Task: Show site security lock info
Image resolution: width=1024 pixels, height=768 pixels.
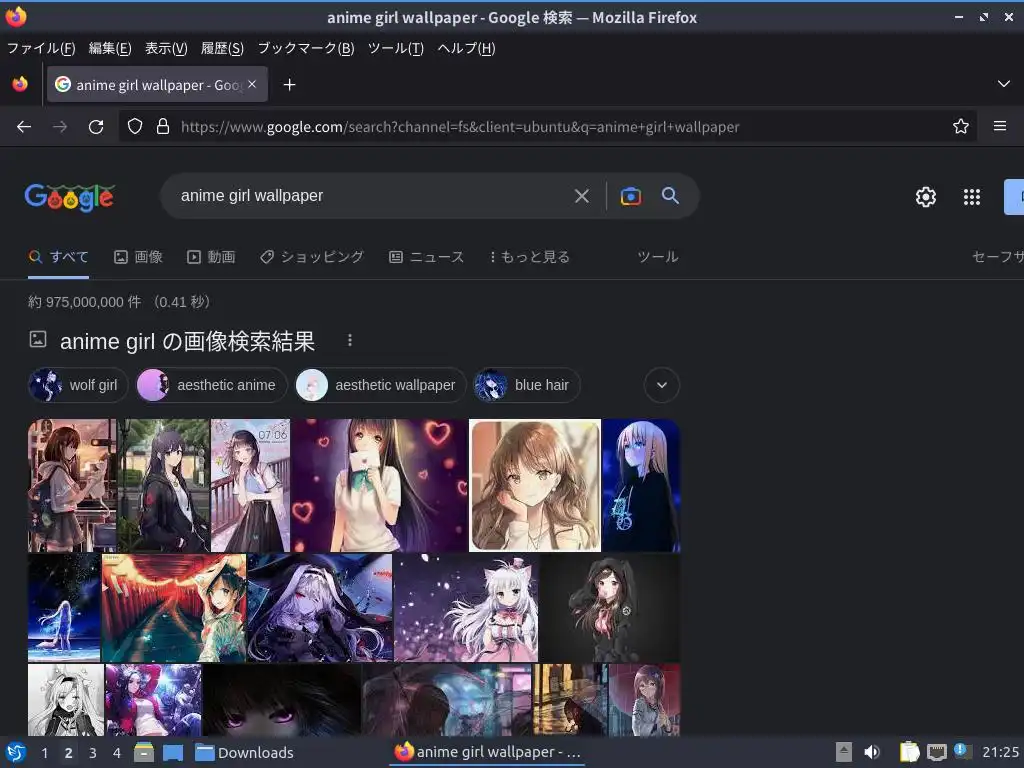Action: (x=163, y=126)
